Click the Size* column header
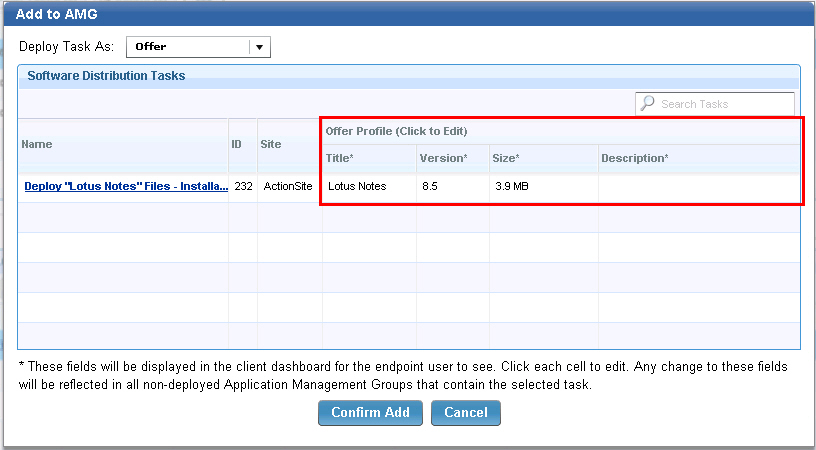This screenshot has height=450, width=816. [x=544, y=158]
